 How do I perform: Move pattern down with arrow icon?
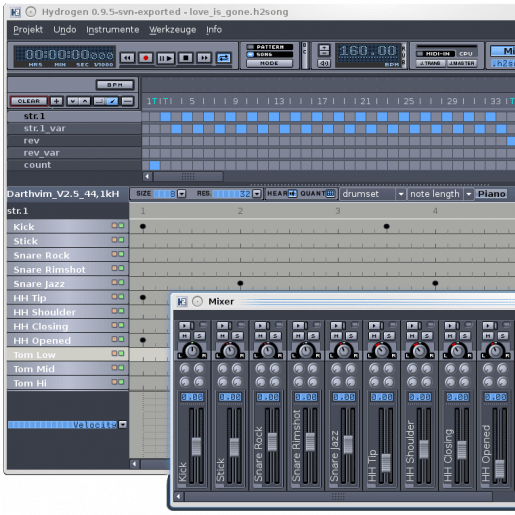[x=72, y=101]
